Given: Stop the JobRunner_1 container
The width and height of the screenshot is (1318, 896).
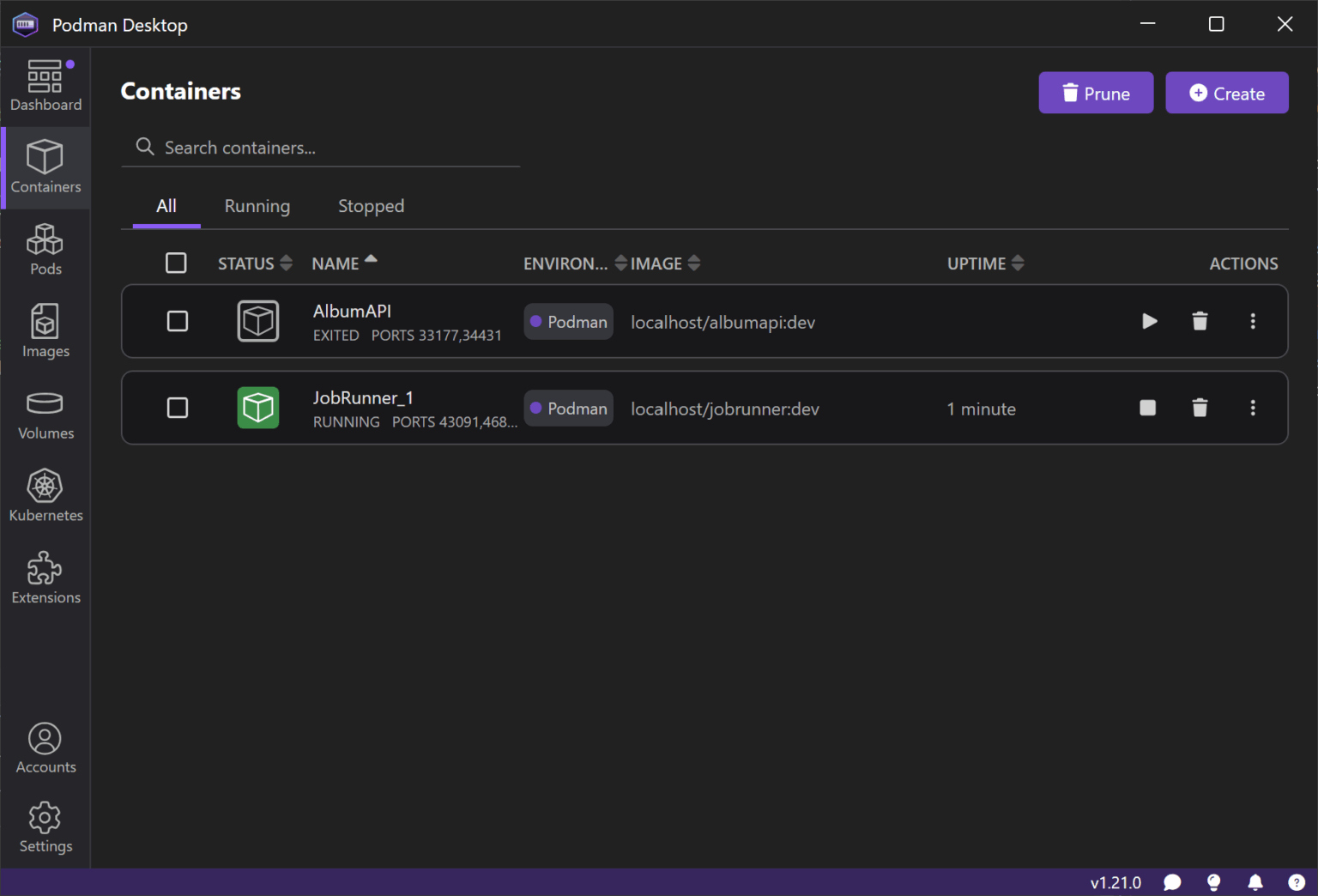Looking at the screenshot, I should (x=1147, y=408).
